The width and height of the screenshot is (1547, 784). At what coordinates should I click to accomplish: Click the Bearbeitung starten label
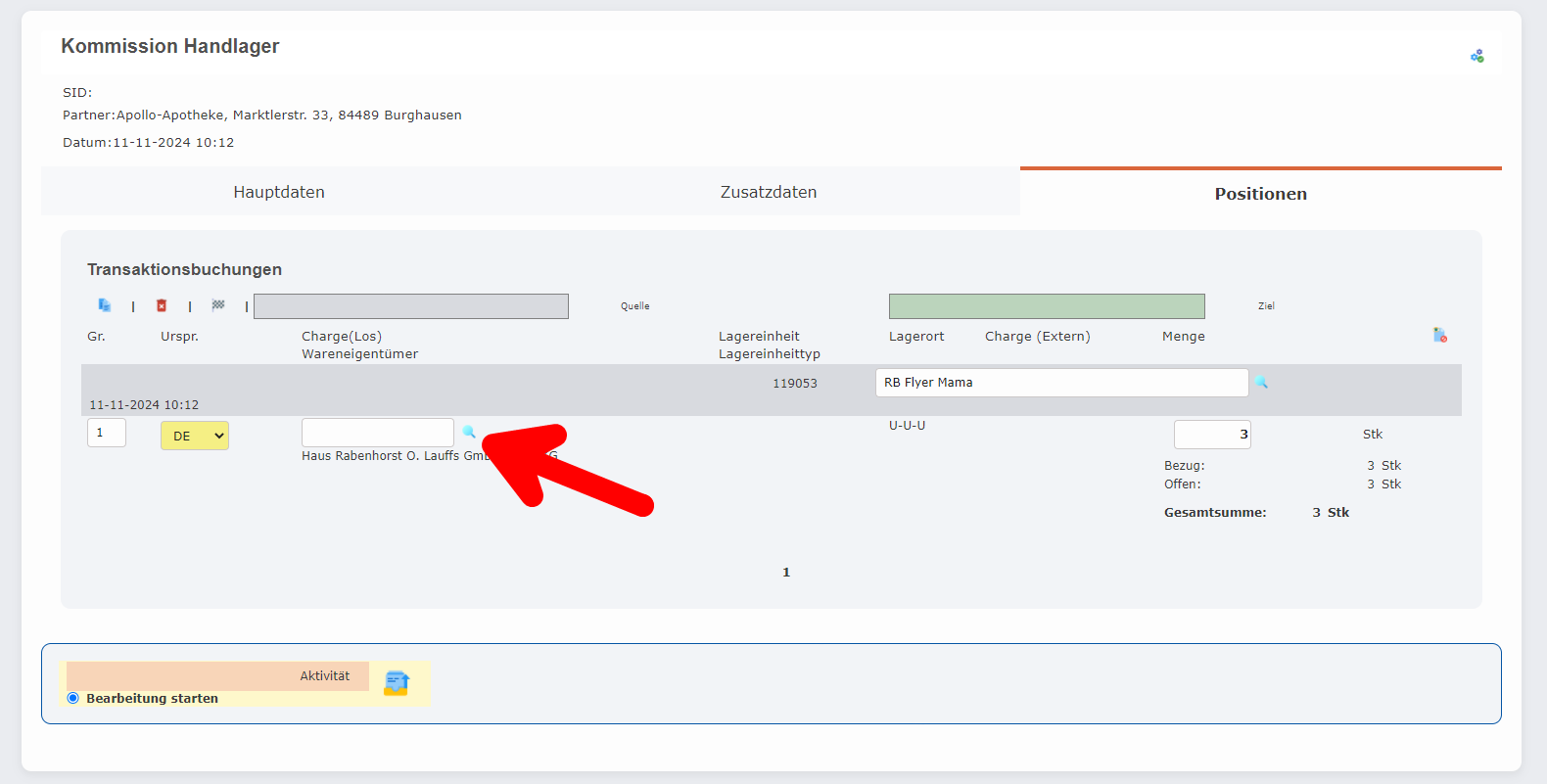[152, 698]
